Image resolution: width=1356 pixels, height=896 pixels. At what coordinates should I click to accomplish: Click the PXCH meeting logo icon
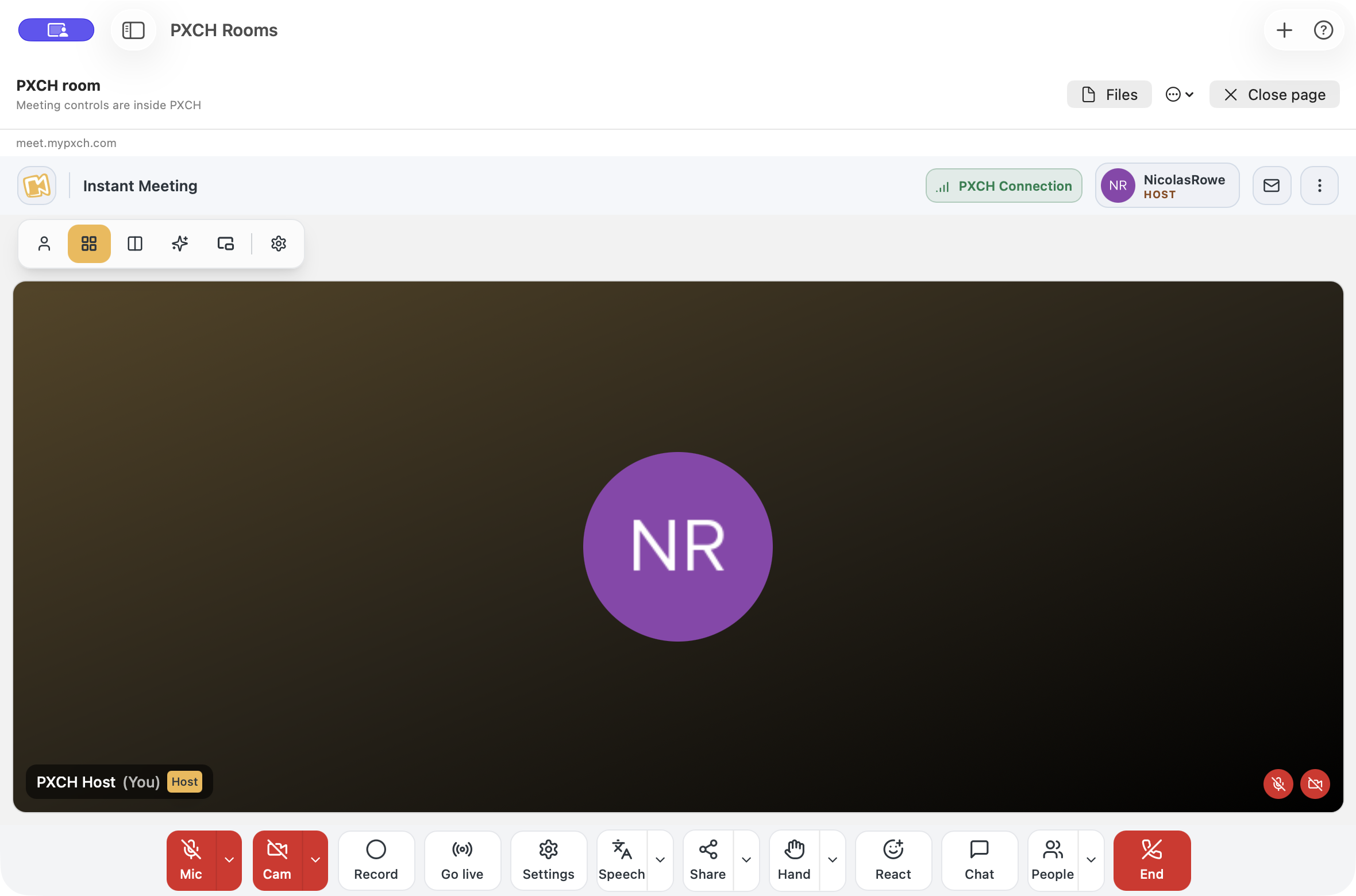tap(37, 186)
